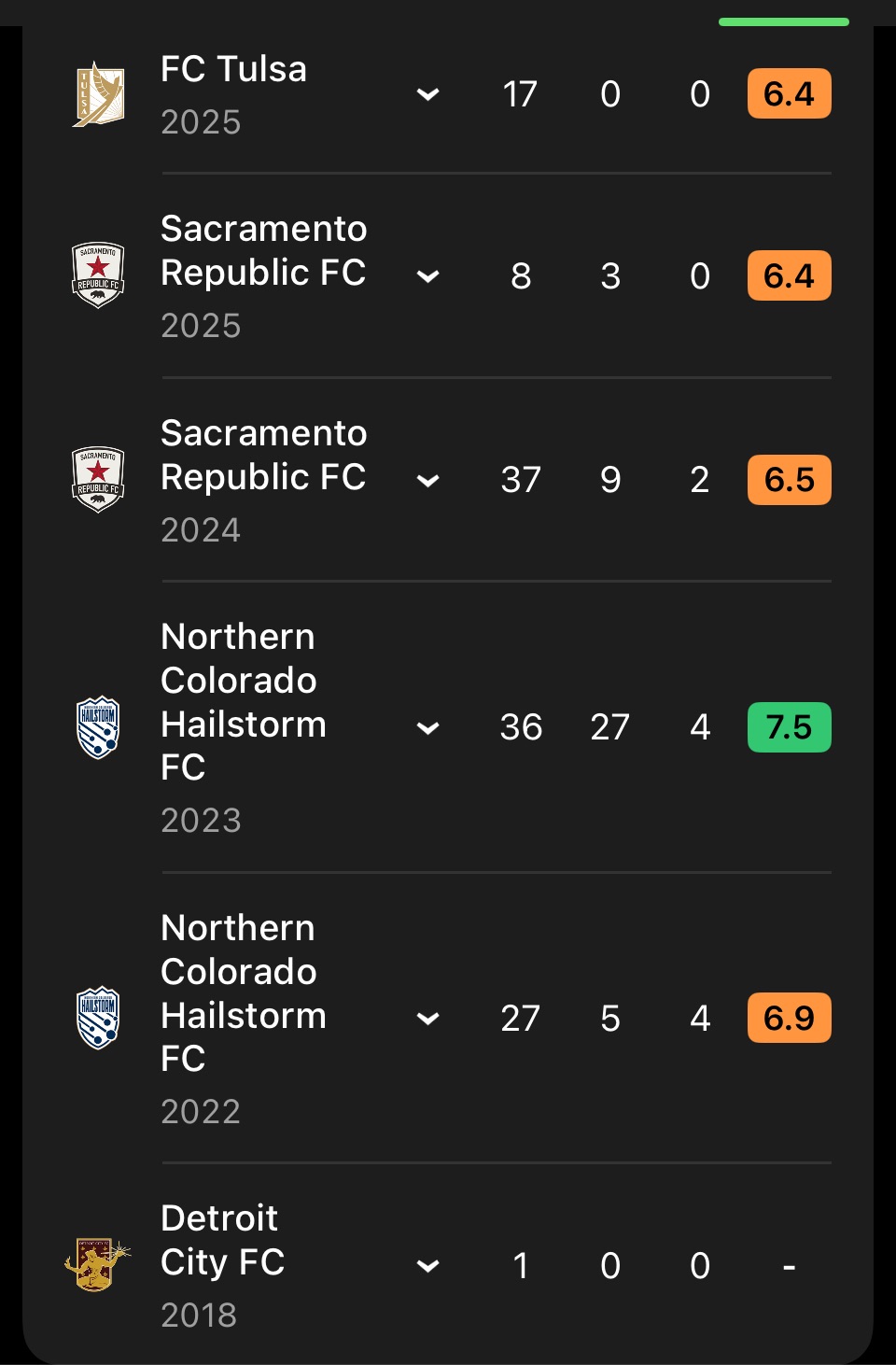Tap 27 goals stat for Hailstorm 2023

point(609,727)
